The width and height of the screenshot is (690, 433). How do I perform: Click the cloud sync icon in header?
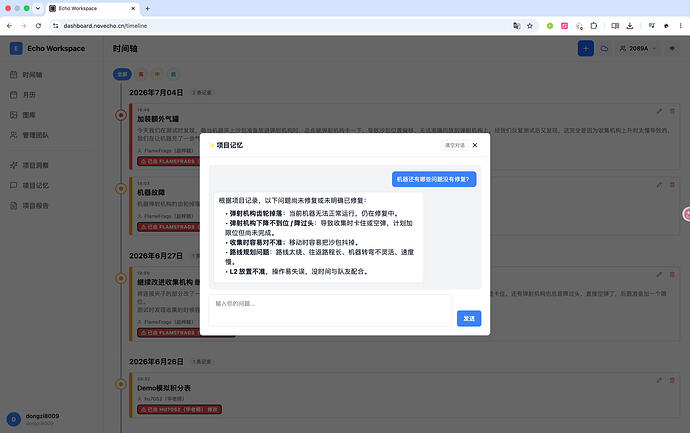[x=605, y=48]
